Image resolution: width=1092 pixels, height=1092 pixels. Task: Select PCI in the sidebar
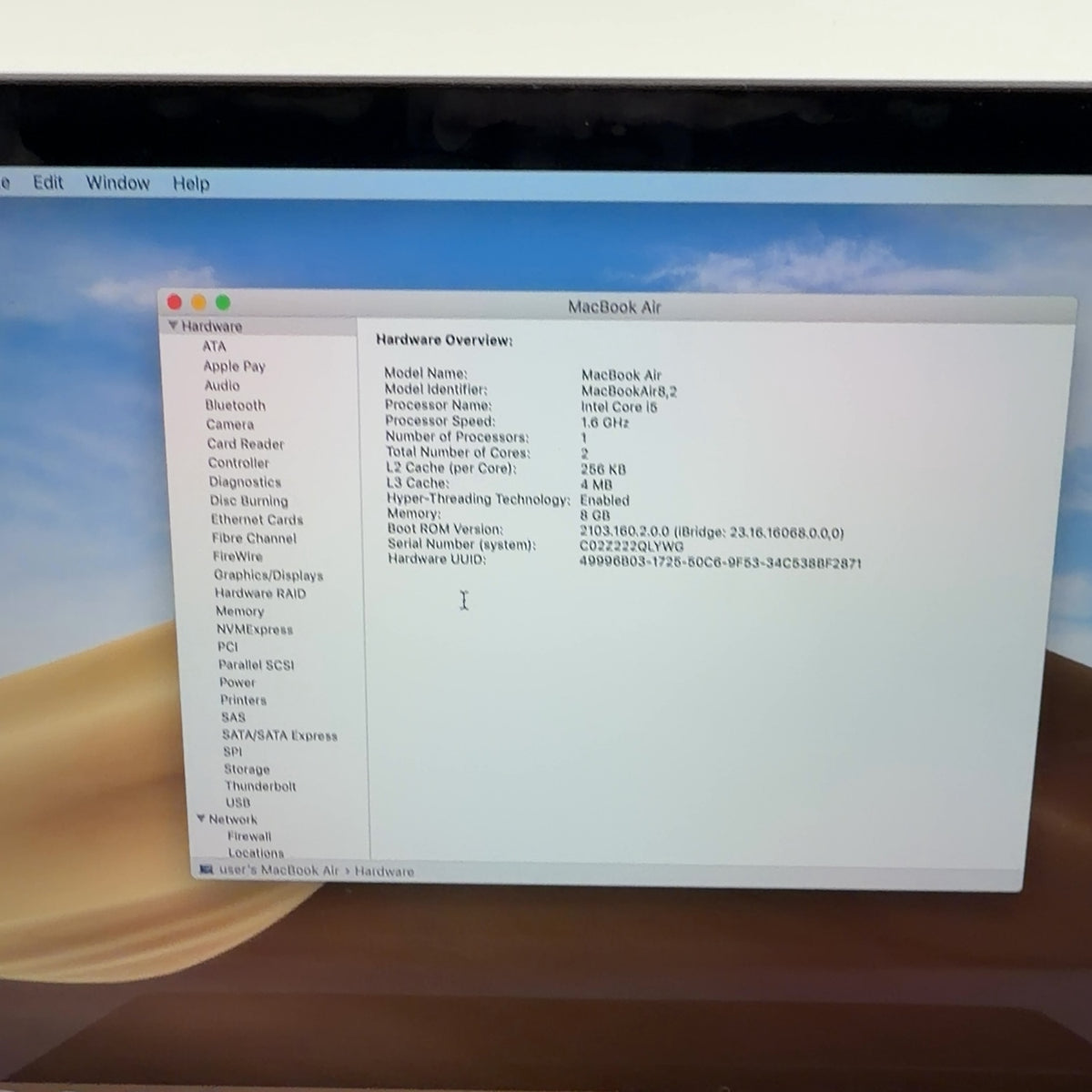coord(227,646)
